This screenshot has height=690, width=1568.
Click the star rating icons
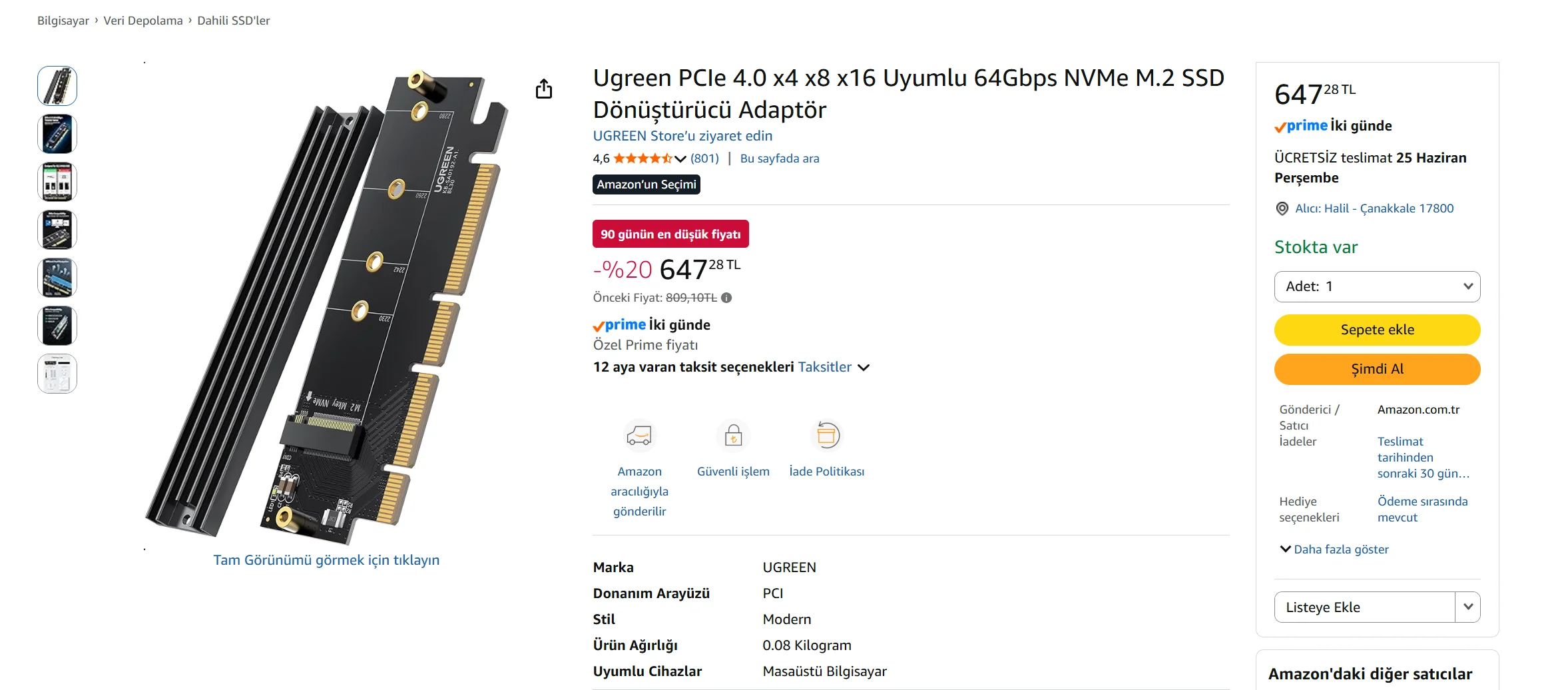pos(643,159)
